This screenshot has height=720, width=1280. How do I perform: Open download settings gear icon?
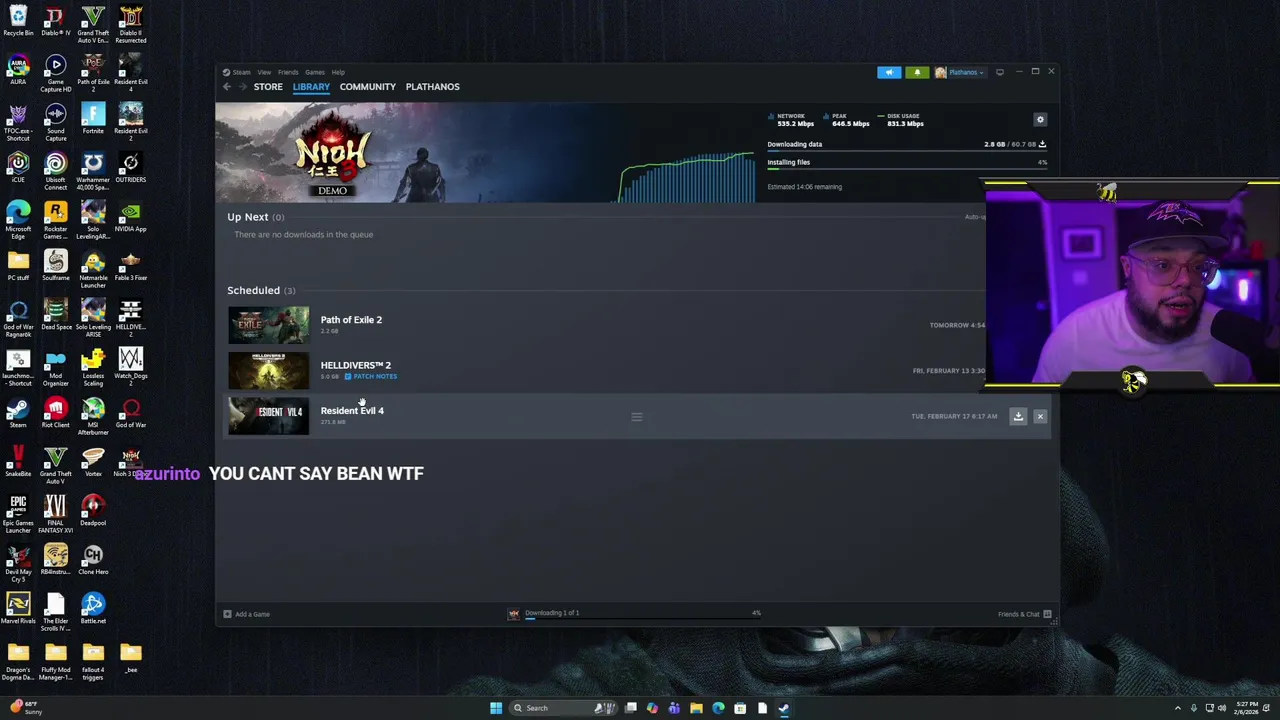click(1040, 120)
